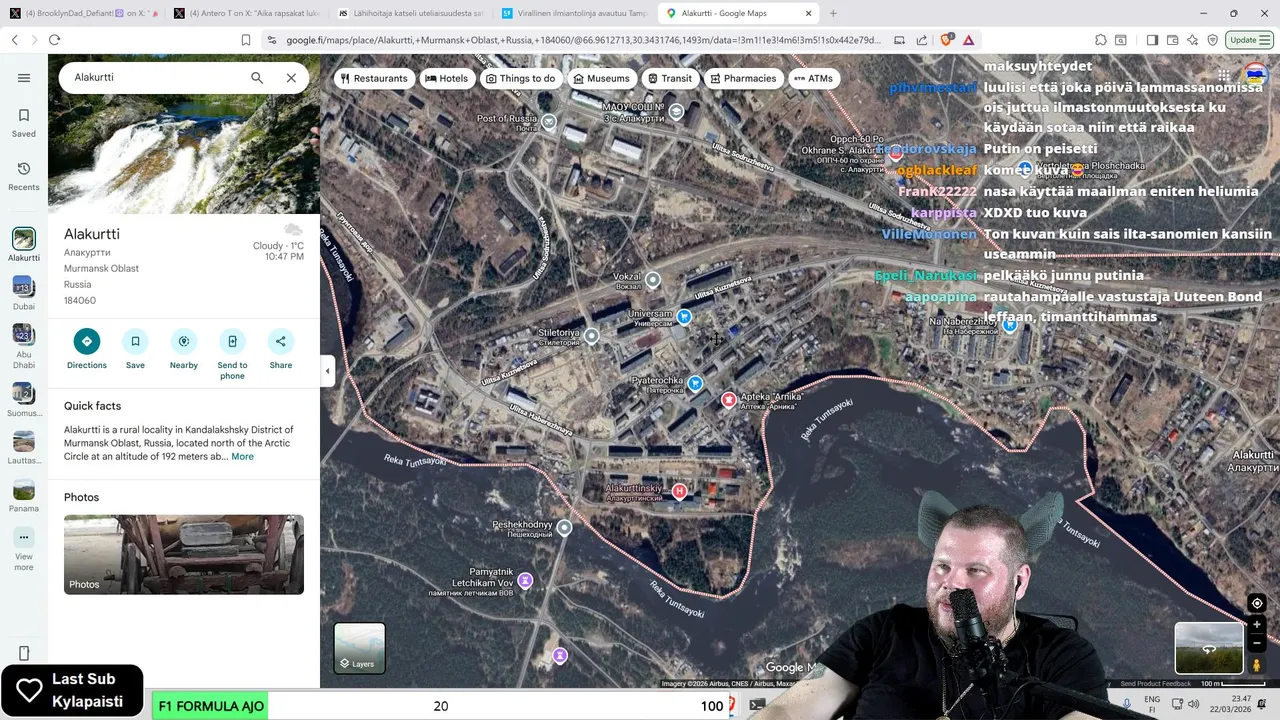This screenshot has height=720, width=1280.
Task: Click Send Product Feedback link
Action: click(x=1155, y=683)
